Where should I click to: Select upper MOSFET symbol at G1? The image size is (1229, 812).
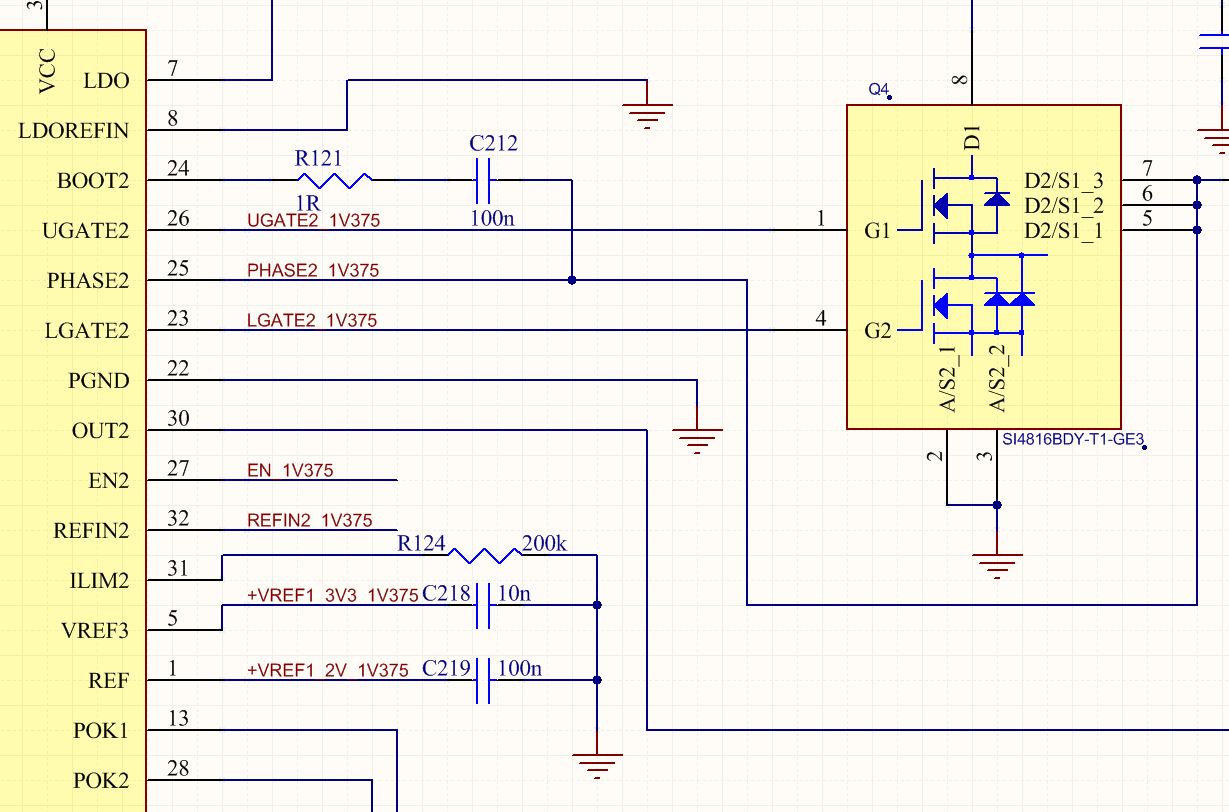(950, 206)
